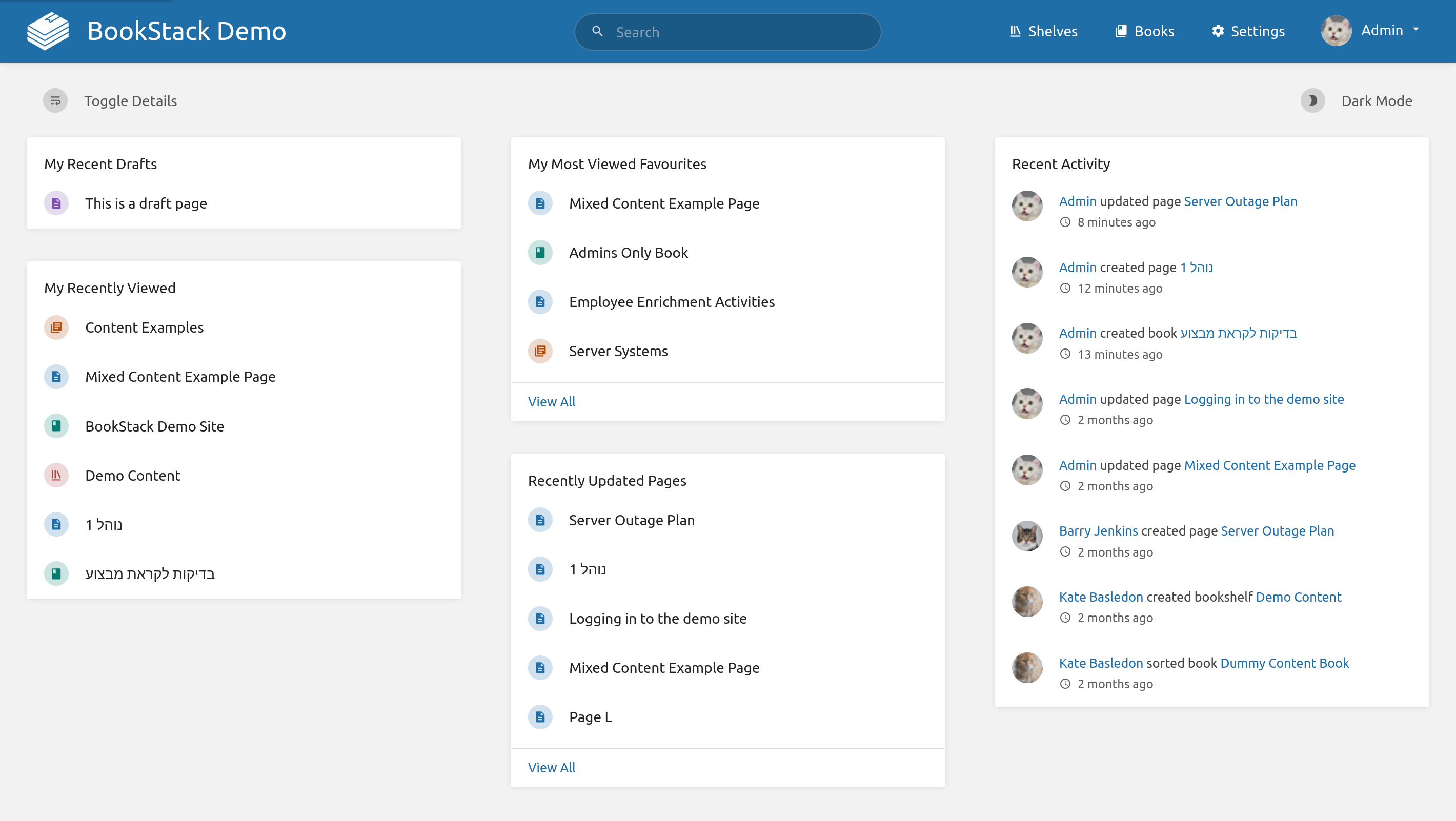The image size is (1456, 821).
Task: Click the moon icon for Dark Mode
Action: coord(1313,100)
